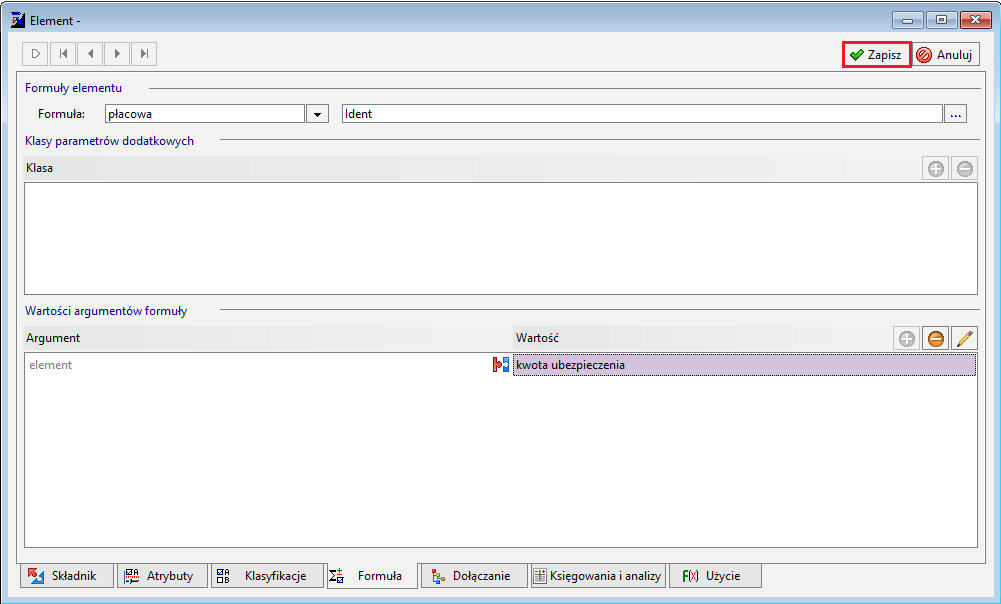This screenshot has width=1001, height=604.
Task: Switch to the Składnik tab
Action: click(67, 576)
